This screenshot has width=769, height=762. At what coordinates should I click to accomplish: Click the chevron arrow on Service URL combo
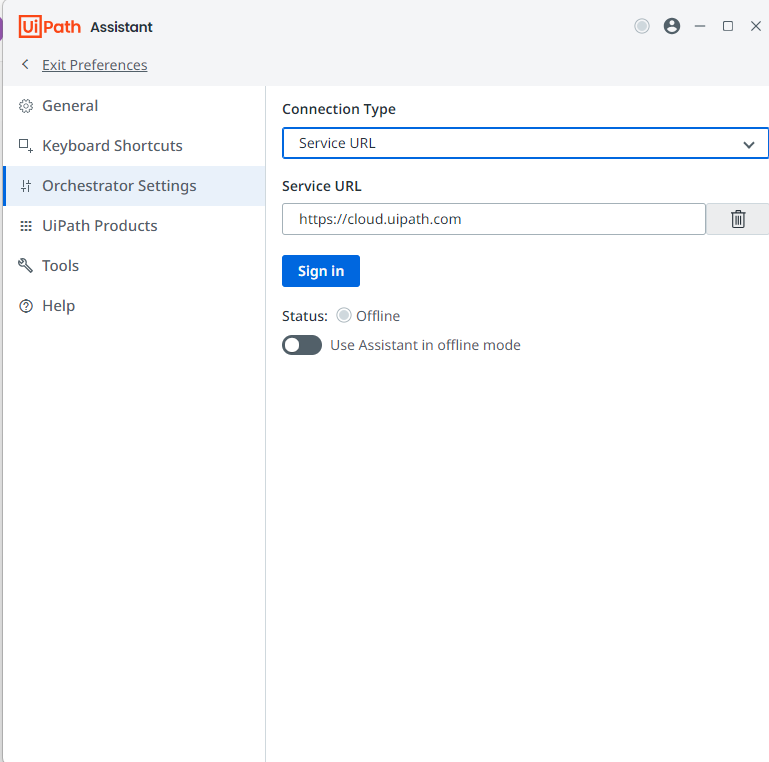pyautogui.click(x=748, y=145)
